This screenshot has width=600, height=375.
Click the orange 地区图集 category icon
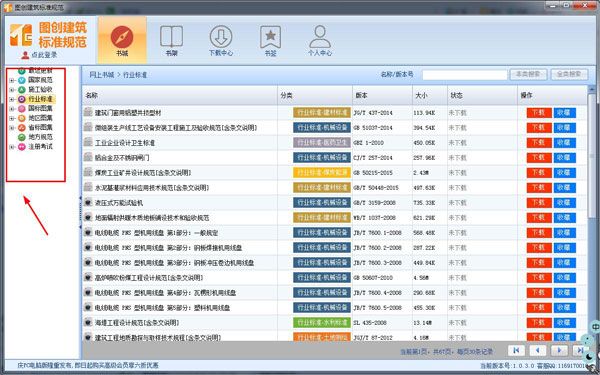22,118
